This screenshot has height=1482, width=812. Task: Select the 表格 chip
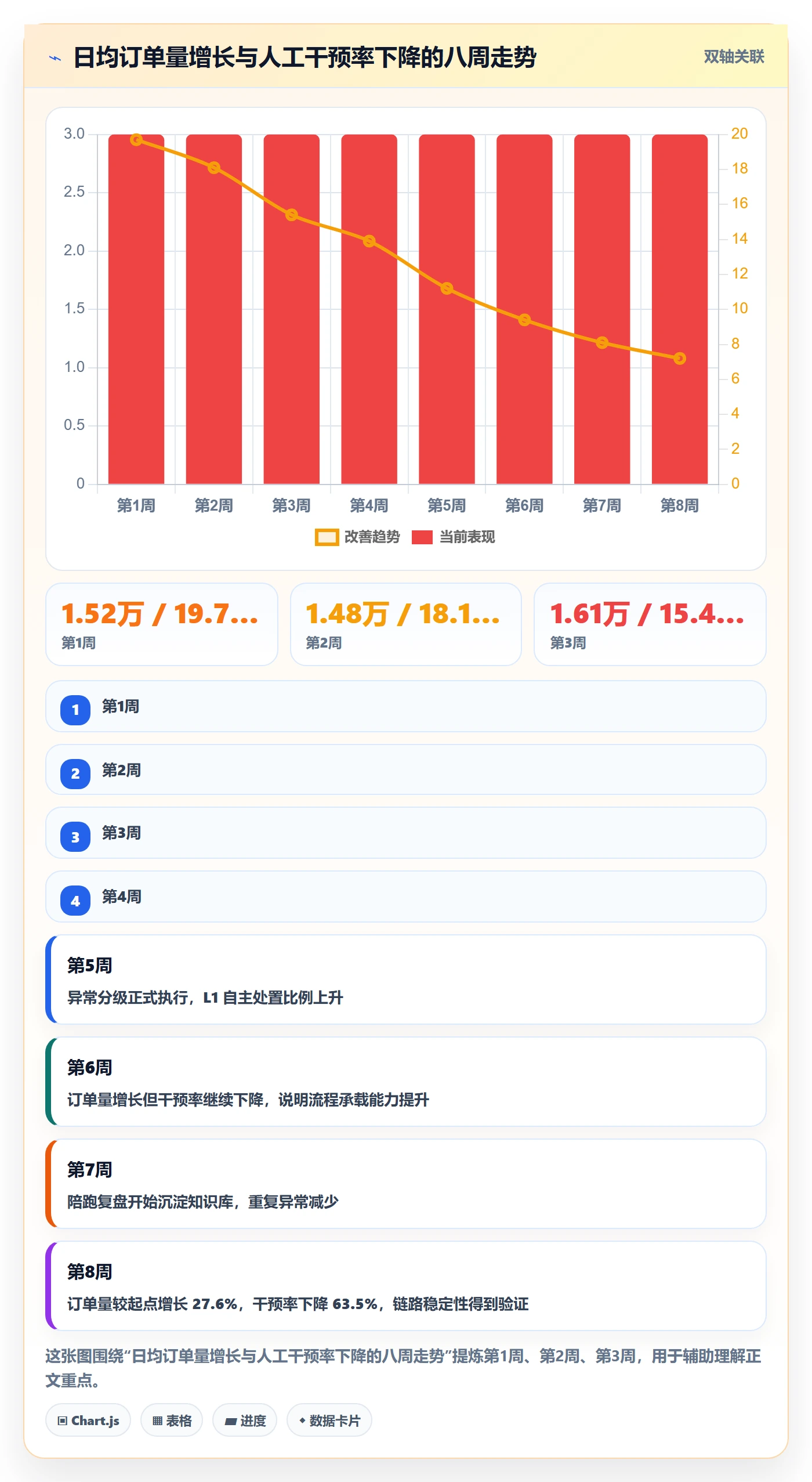[172, 1420]
